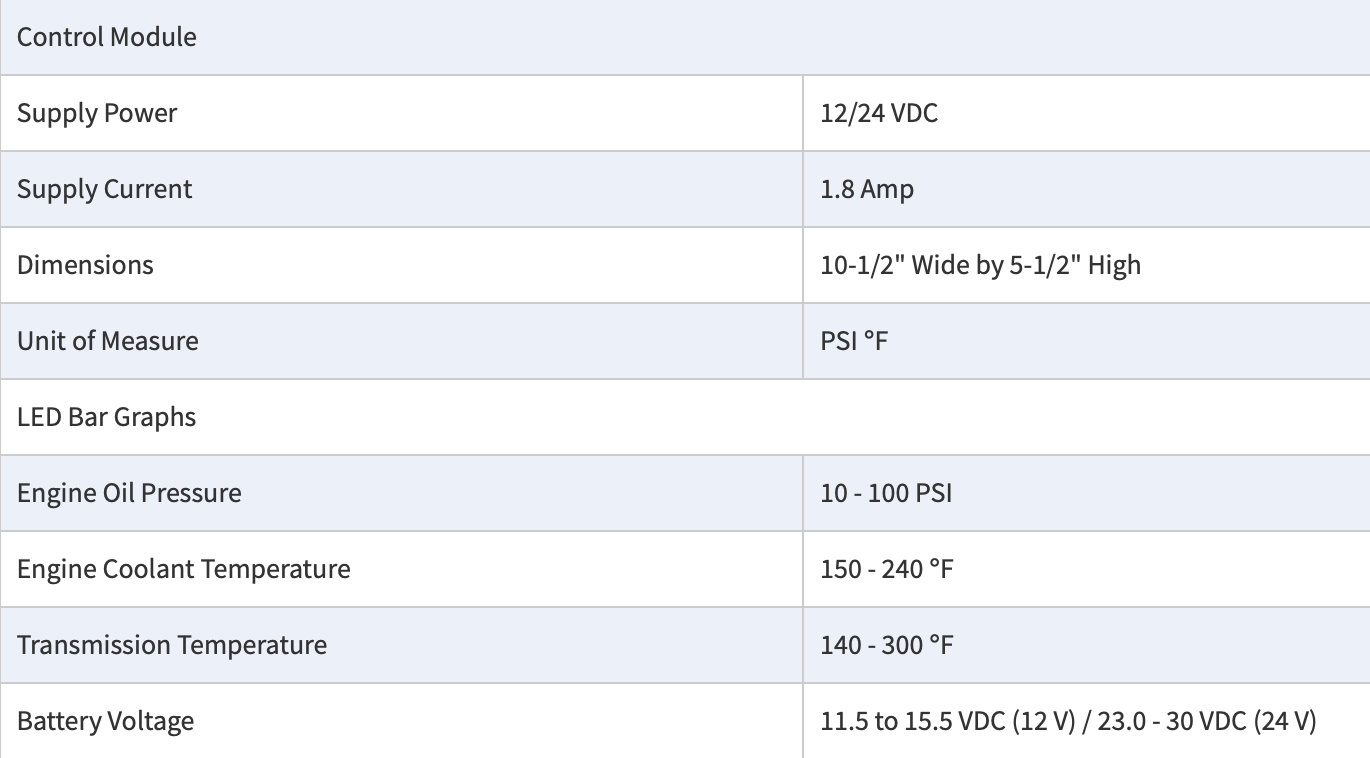The image size is (1370, 758).
Task: Select the Supply Power row label
Action: 97,113
